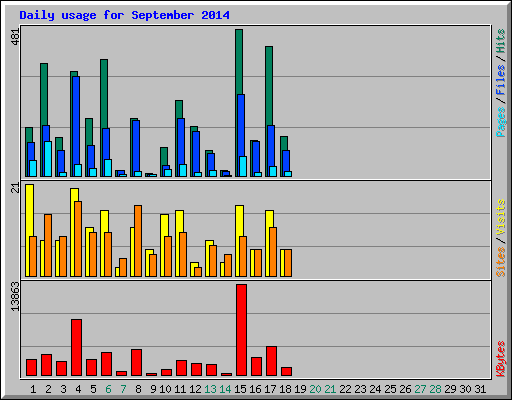Click the '13863' KBytes axis maximum label
This screenshot has width=512, height=400.
pyautogui.click(x=15, y=297)
